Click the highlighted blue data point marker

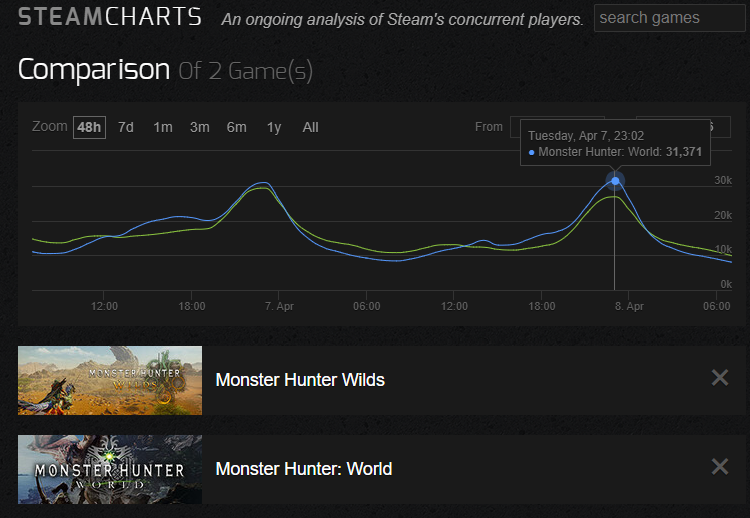pyautogui.click(x=615, y=181)
